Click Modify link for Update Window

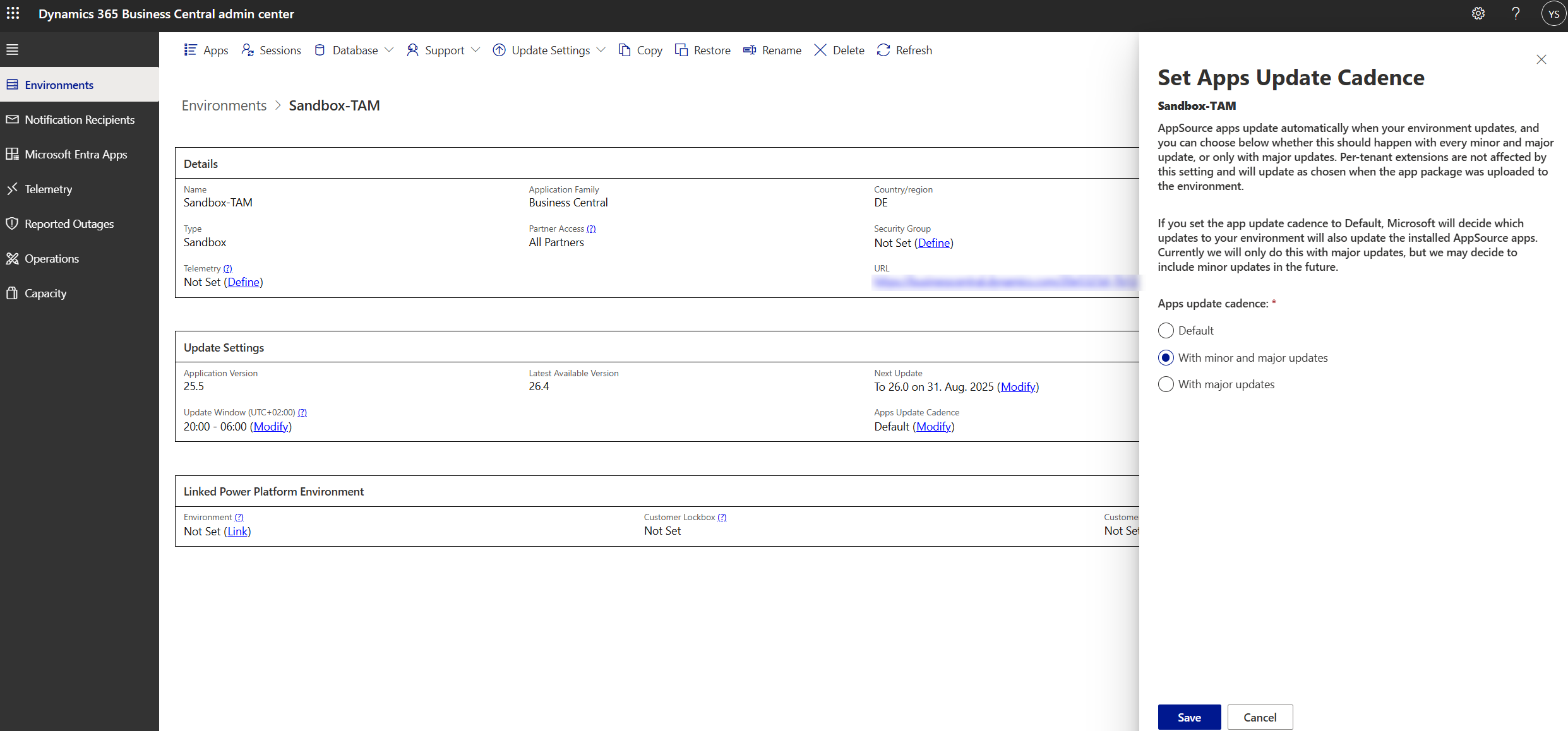pos(271,427)
